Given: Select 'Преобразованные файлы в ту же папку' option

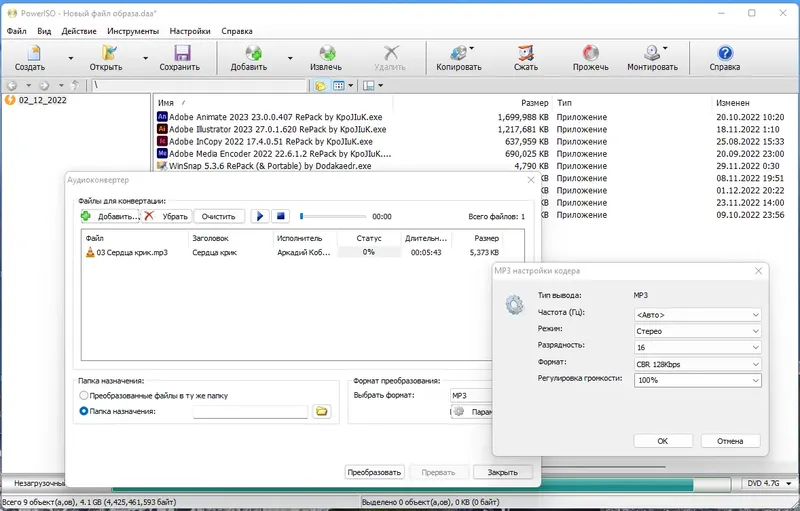Looking at the screenshot, I should pyautogui.click(x=84, y=395).
